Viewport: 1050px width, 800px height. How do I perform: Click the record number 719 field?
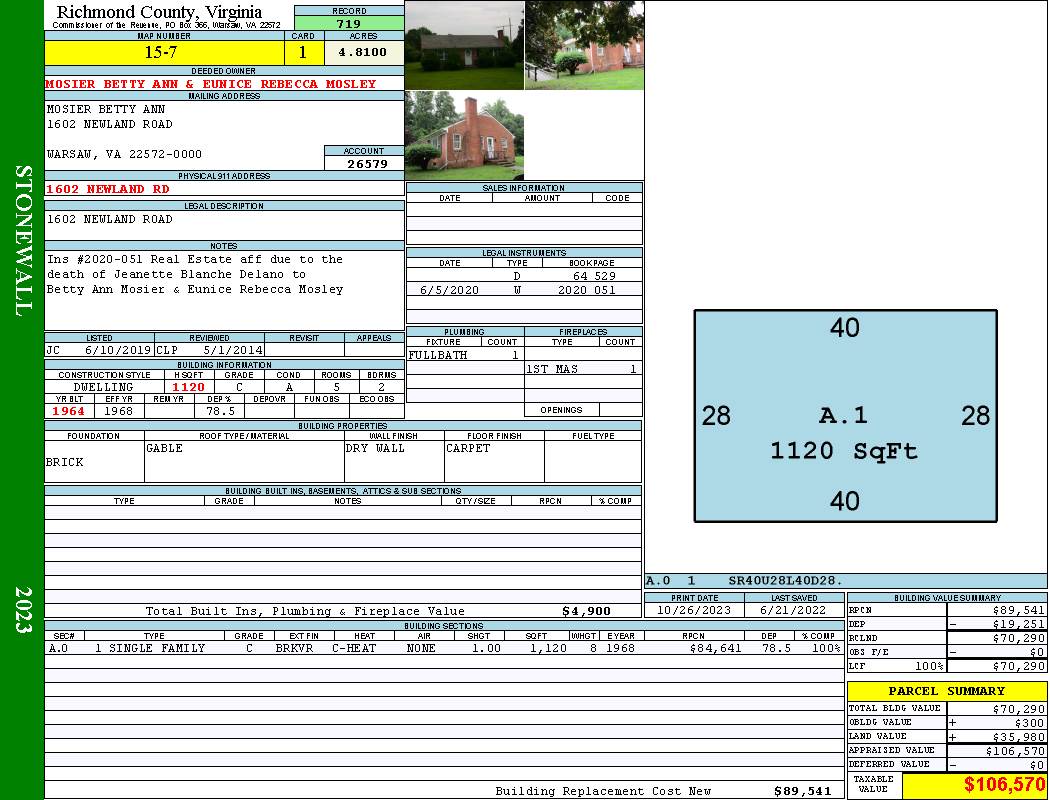(x=348, y=23)
